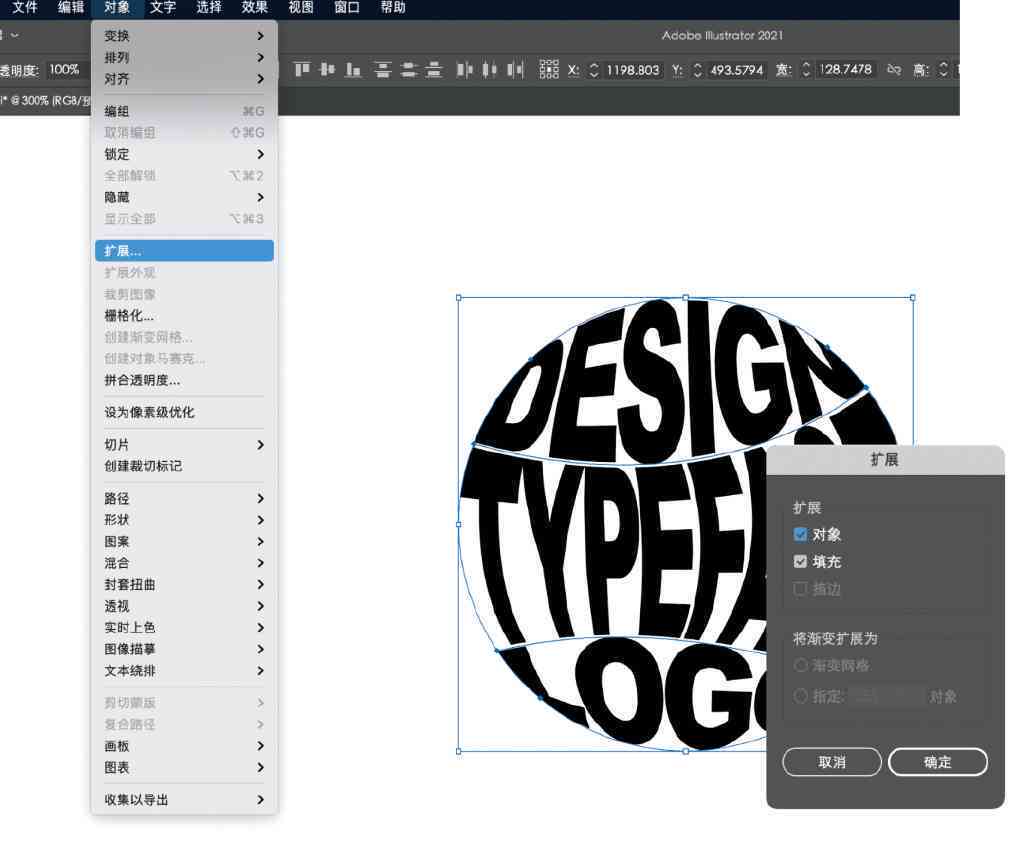This screenshot has height=850, width=1024.
Task: Click the X coordinate field
Action: point(633,70)
